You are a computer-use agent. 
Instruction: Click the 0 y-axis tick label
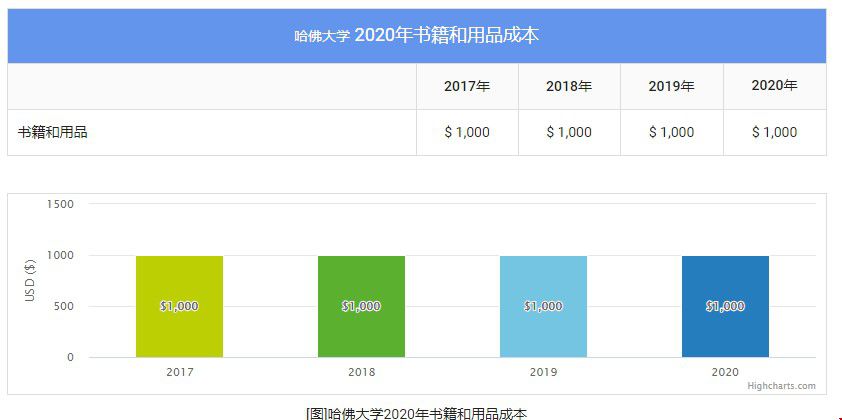point(70,357)
